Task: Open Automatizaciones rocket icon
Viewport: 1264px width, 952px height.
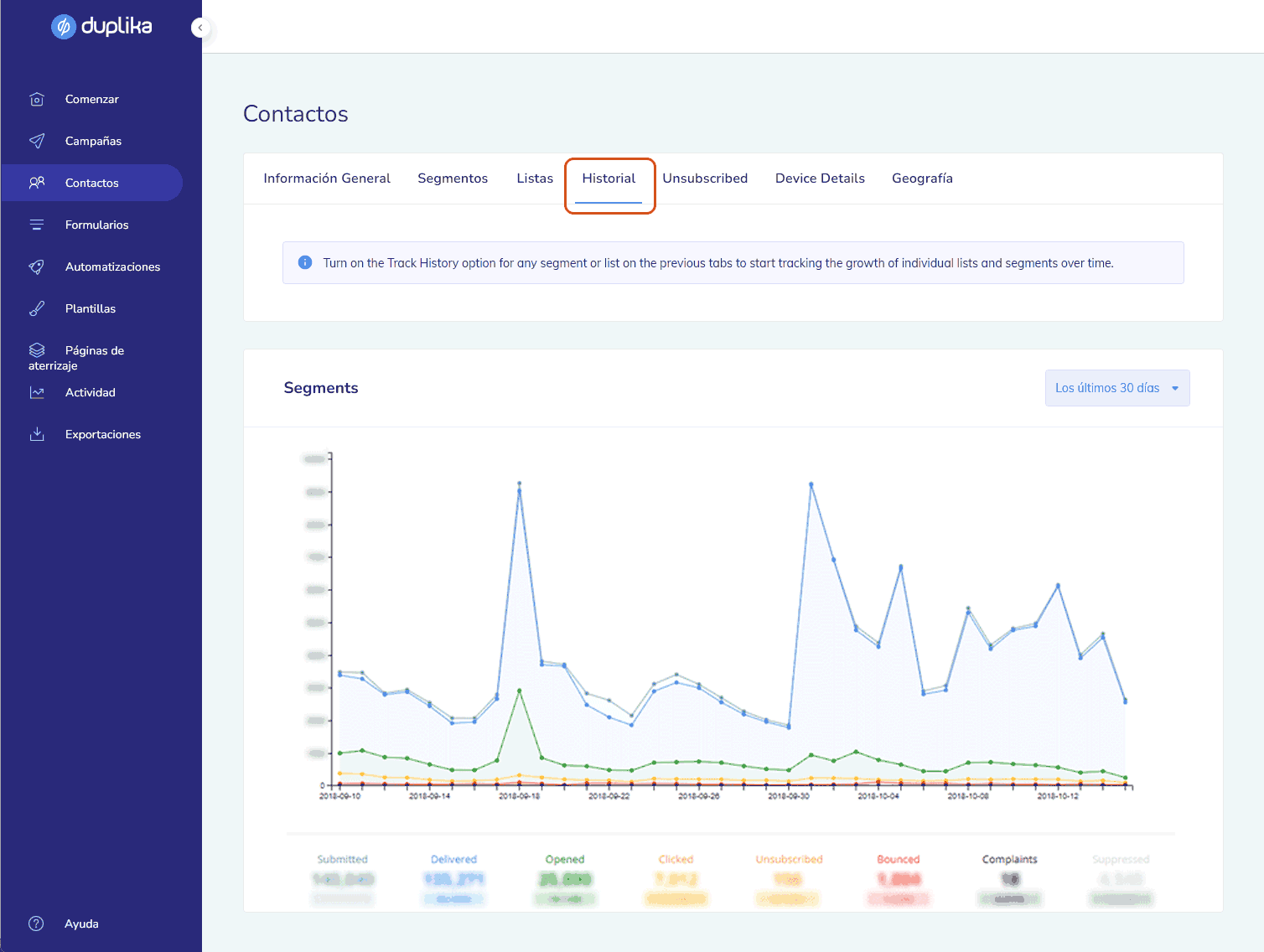Action: coord(37,266)
